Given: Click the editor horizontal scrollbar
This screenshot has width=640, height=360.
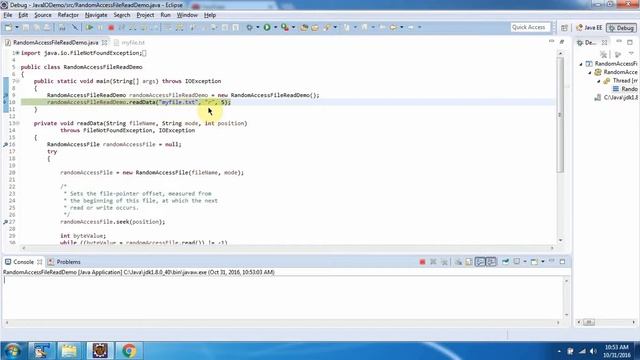Looking at the screenshot, I should pos(288,248).
